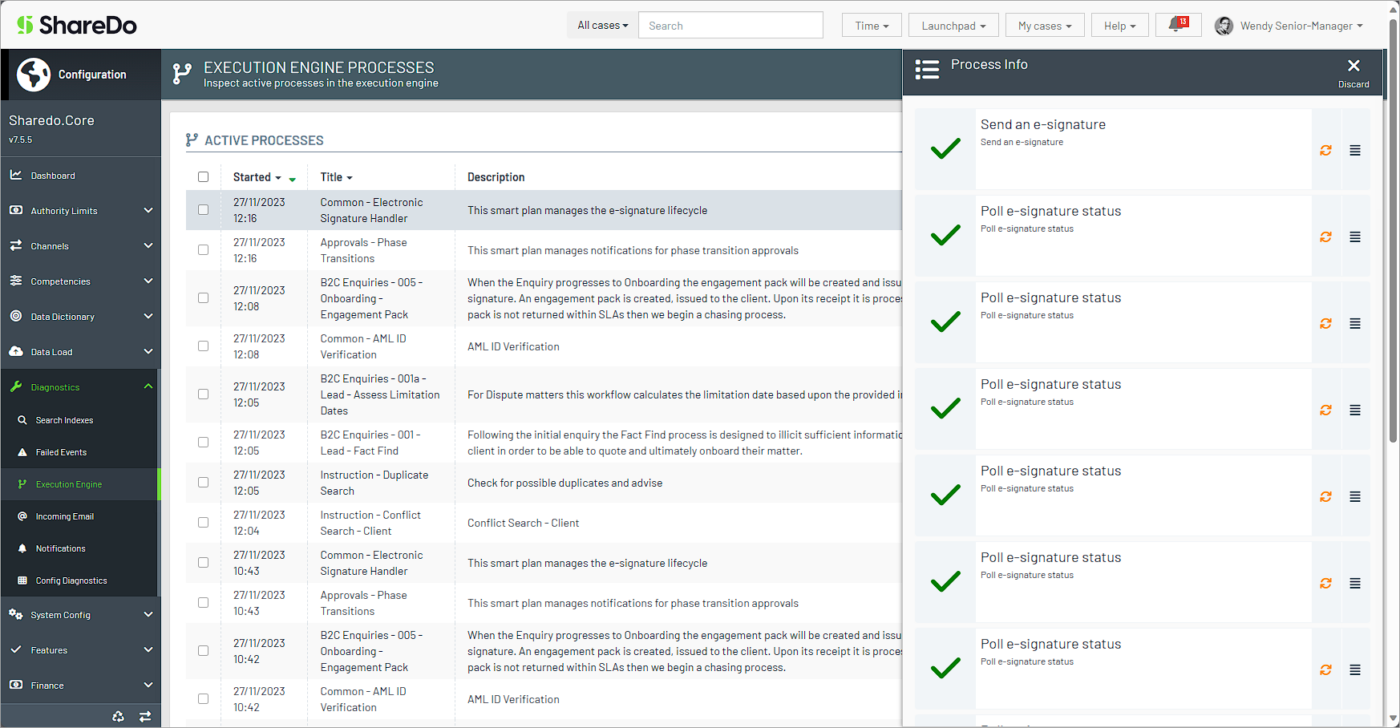Discard the Process Info panel
This screenshot has width=1400, height=728.
point(1354,72)
